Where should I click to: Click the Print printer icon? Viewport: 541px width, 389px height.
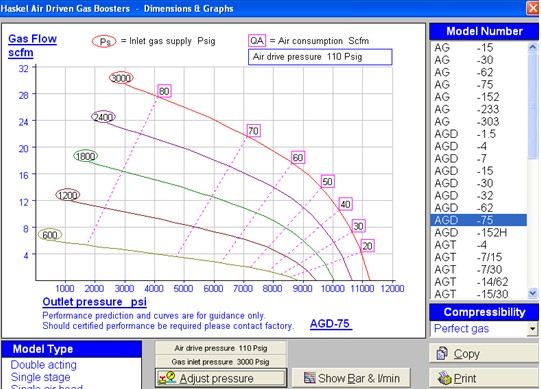pos(444,378)
